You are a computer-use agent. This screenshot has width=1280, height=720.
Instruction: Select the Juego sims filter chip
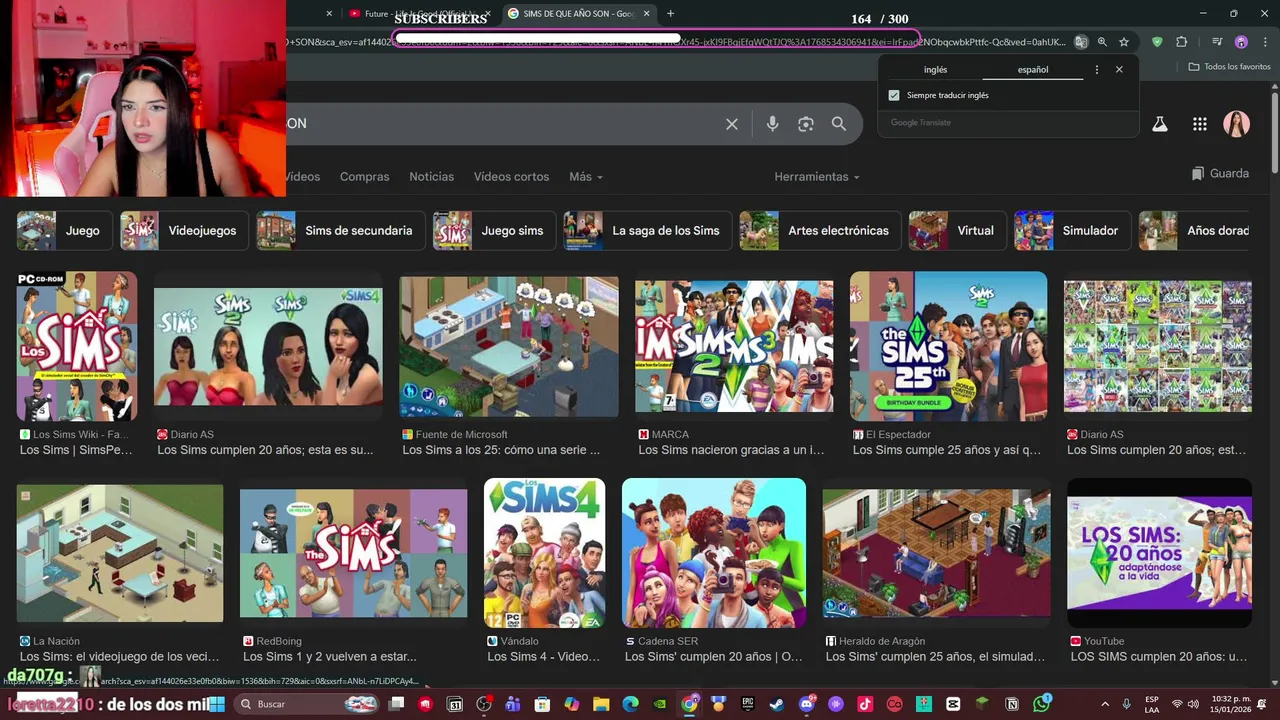[x=493, y=230]
